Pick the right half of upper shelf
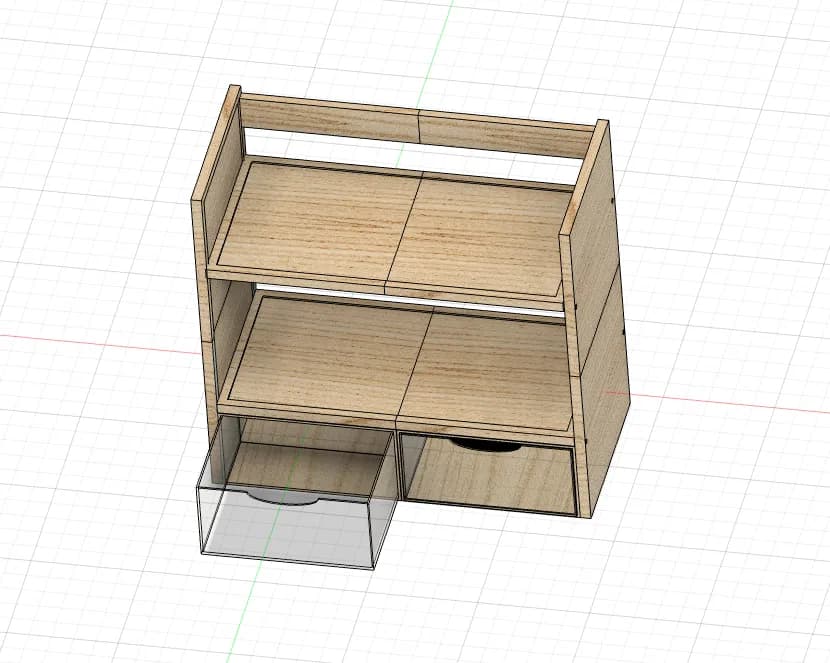The width and height of the screenshot is (830, 663). coord(479,238)
